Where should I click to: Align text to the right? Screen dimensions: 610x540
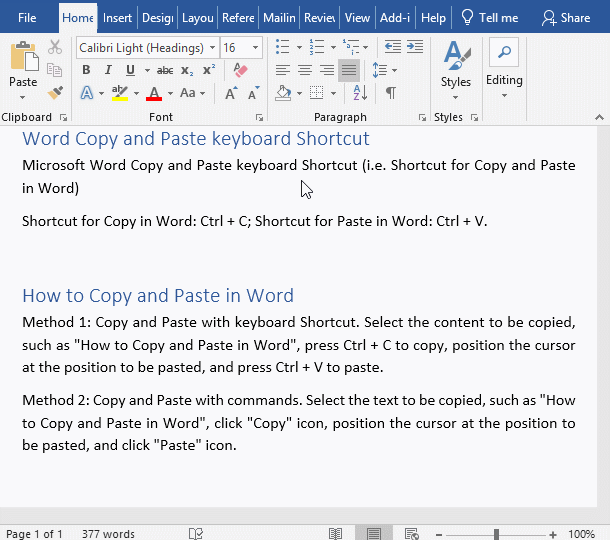[x=327, y=70]
